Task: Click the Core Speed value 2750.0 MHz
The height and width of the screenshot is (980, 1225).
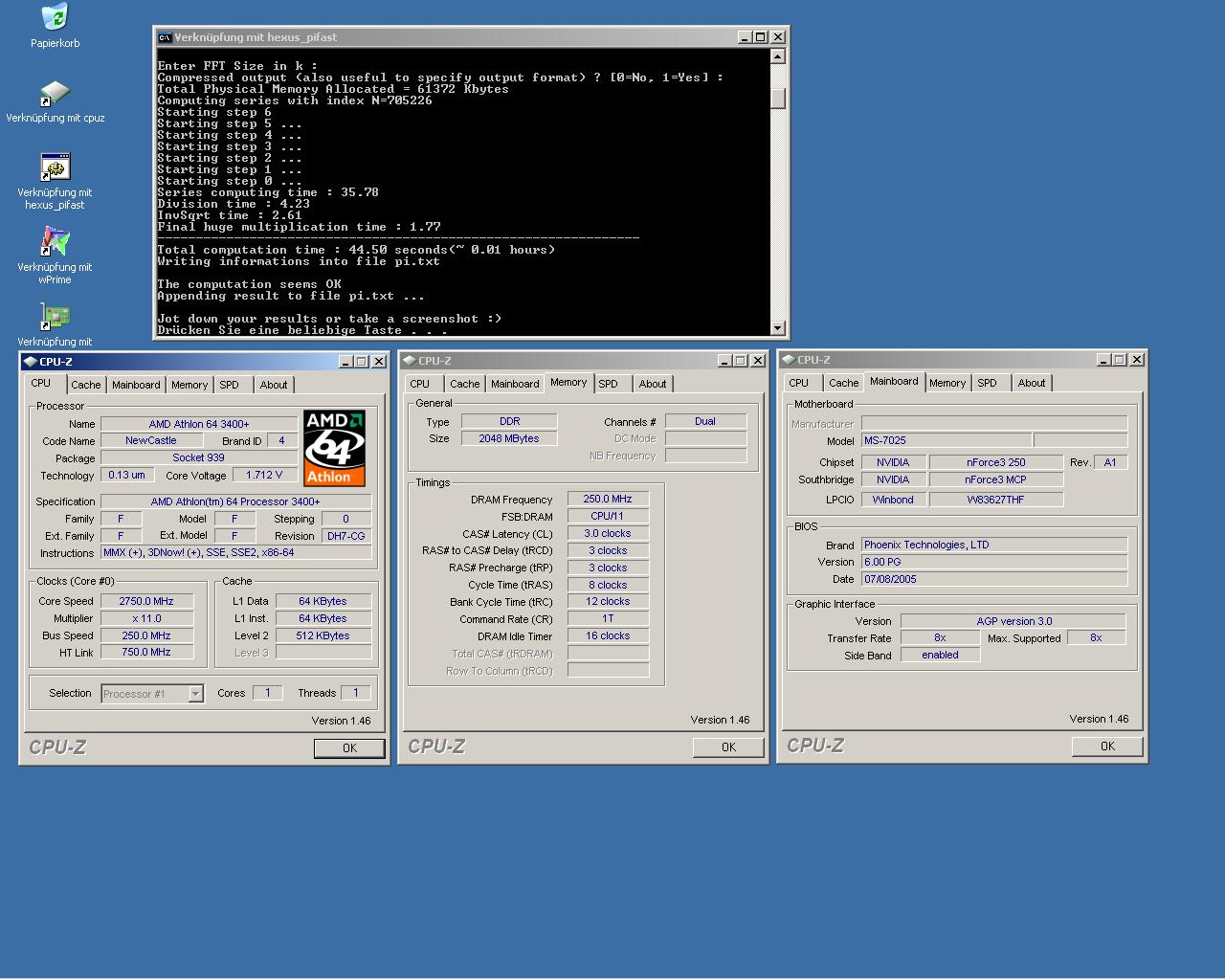Action: coord(146,601)
